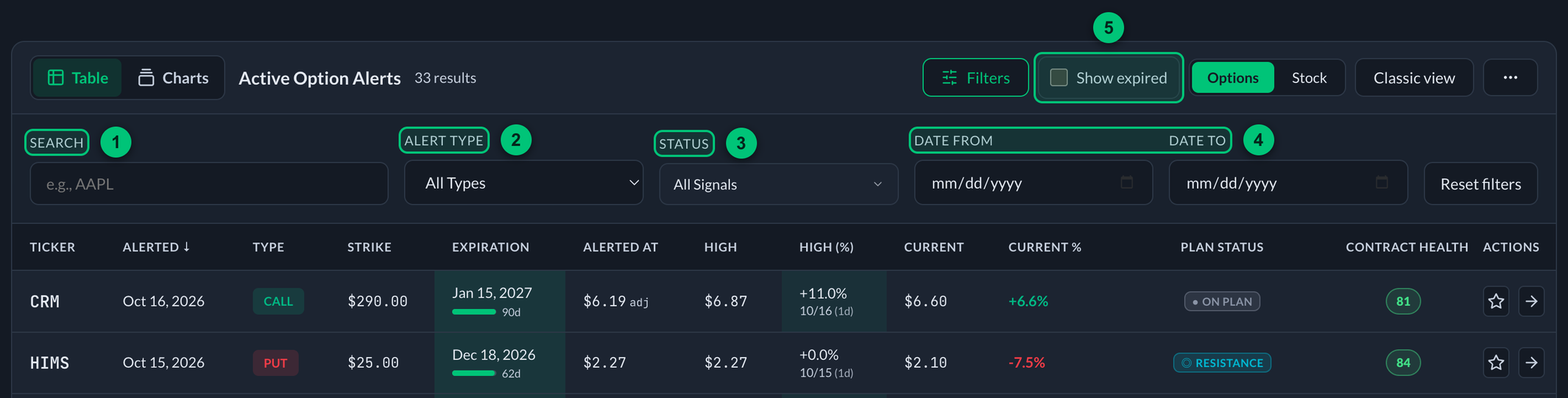Viewport: 1568px width, 398px height.
Task: Sort by the Type column header
Action: [268, 247]
